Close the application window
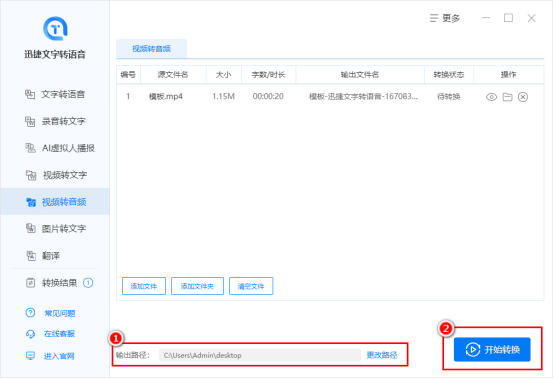554x379 pixels. (x=531, y=18)
